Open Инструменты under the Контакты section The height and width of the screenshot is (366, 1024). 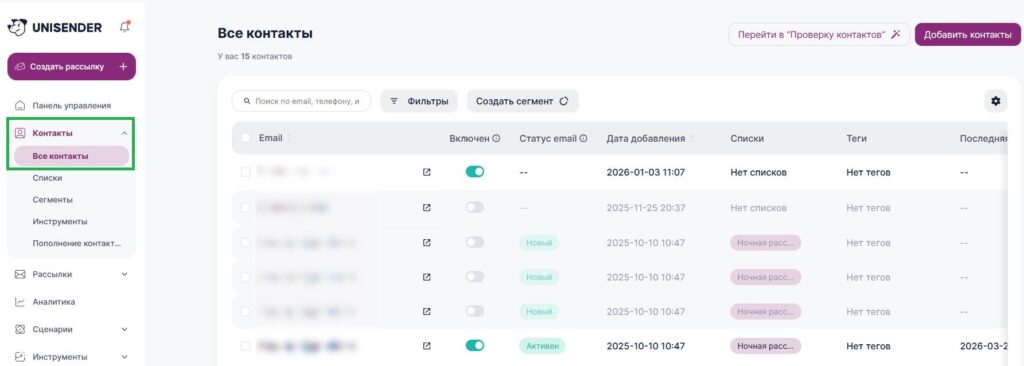[60, 222]
